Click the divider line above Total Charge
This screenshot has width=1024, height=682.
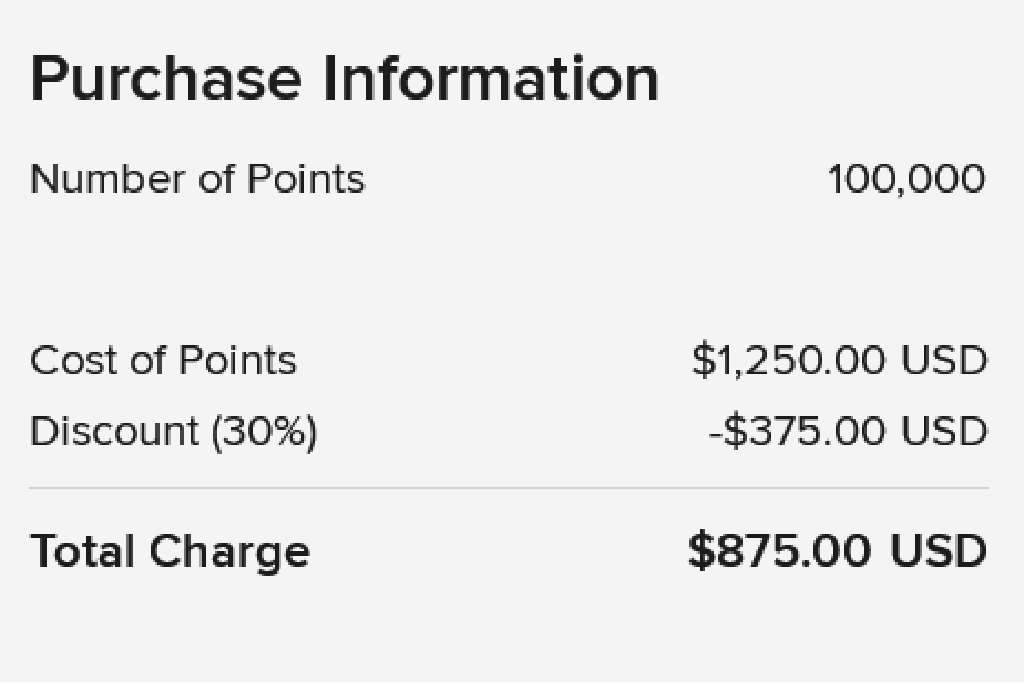(x=509, y=489)
